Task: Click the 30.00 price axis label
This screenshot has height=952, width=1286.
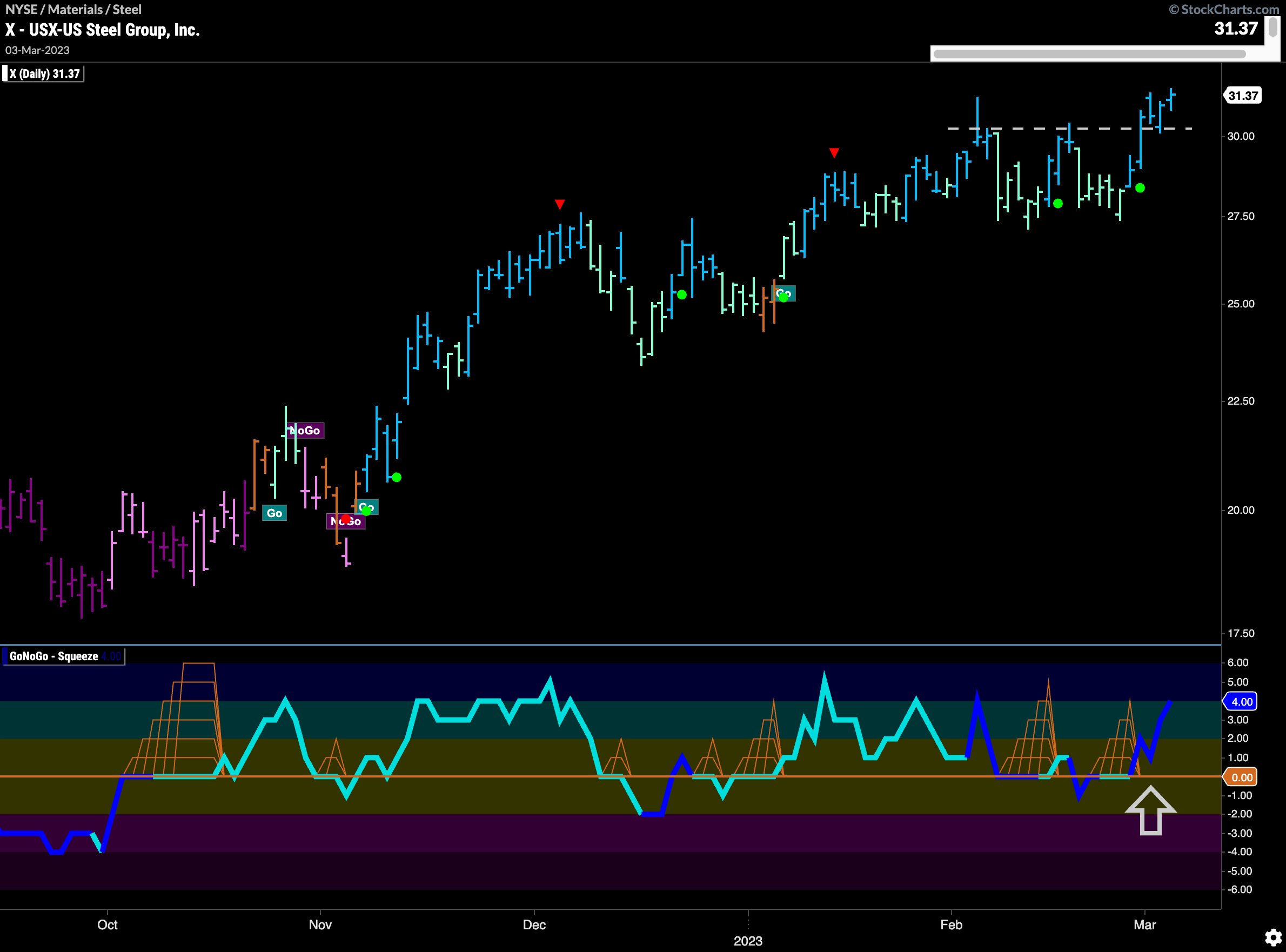Action: pos(1241,137)
